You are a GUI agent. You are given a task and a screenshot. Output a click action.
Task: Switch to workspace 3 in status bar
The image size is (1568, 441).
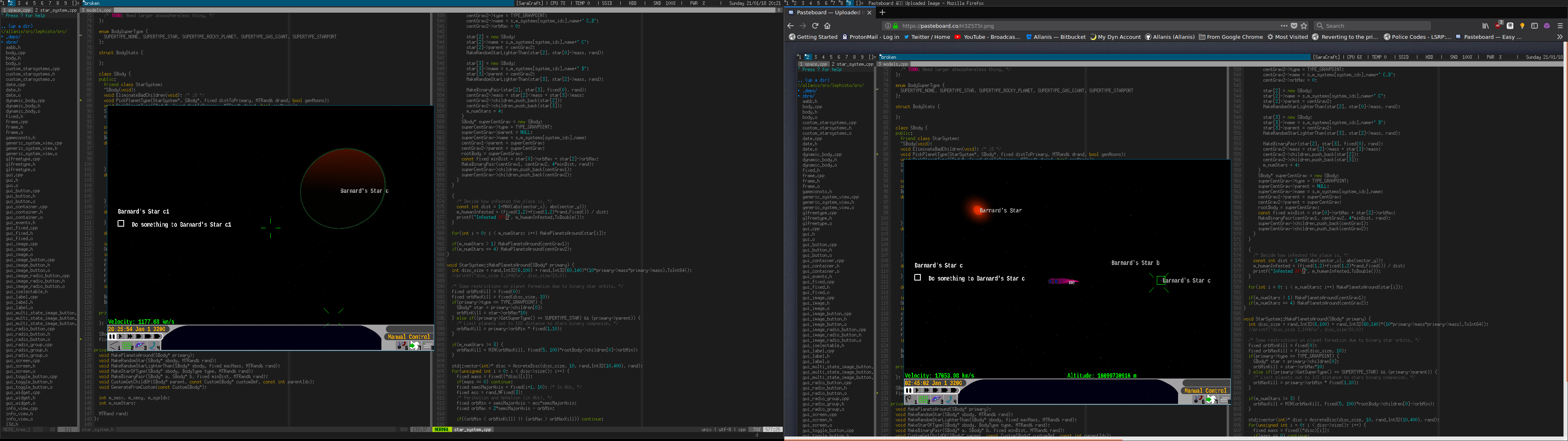click(19, 3)
